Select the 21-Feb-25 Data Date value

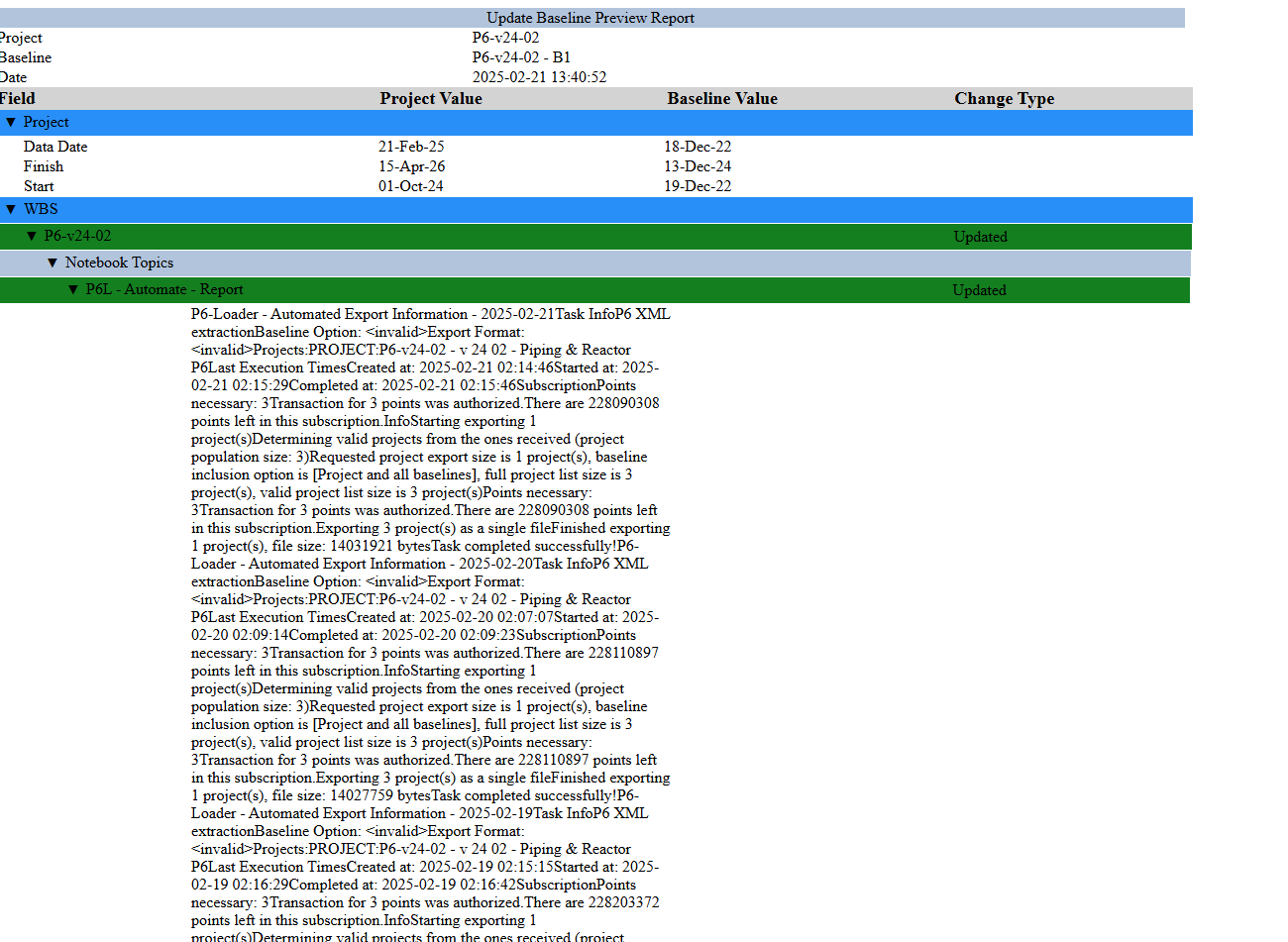tap(412, 146)
